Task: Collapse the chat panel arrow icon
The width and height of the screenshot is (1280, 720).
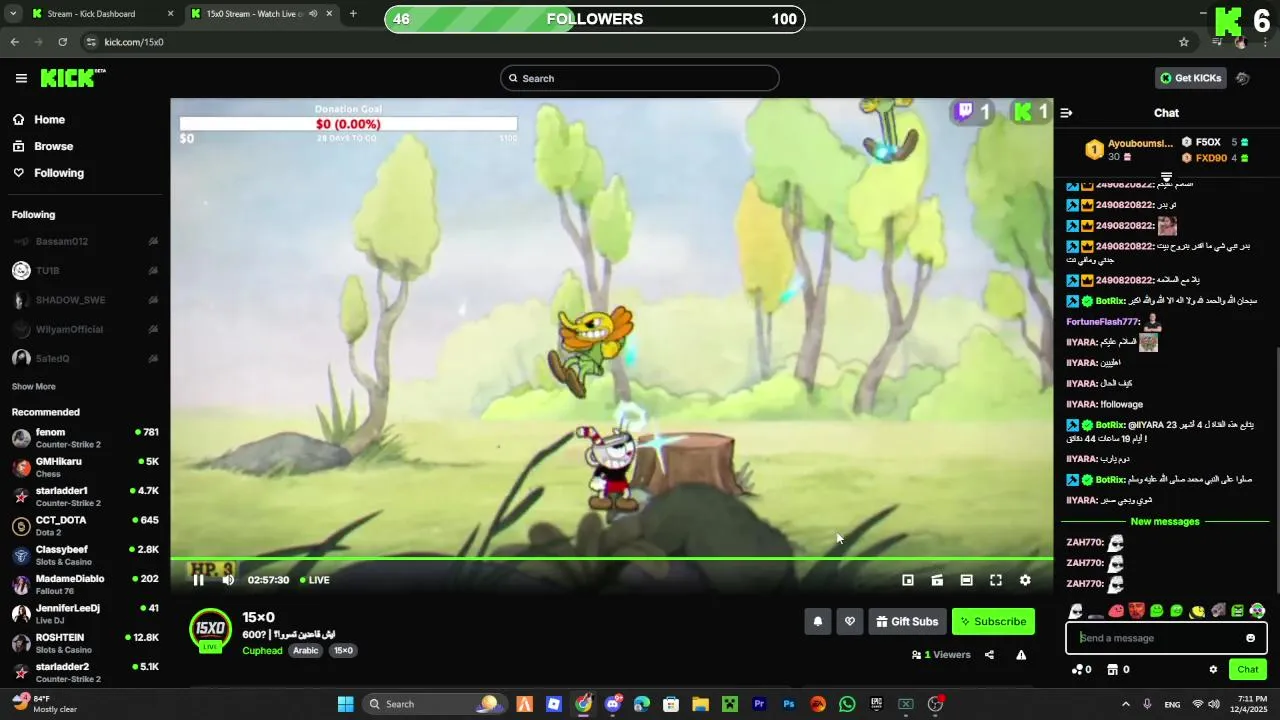Action: point(1066,113)
